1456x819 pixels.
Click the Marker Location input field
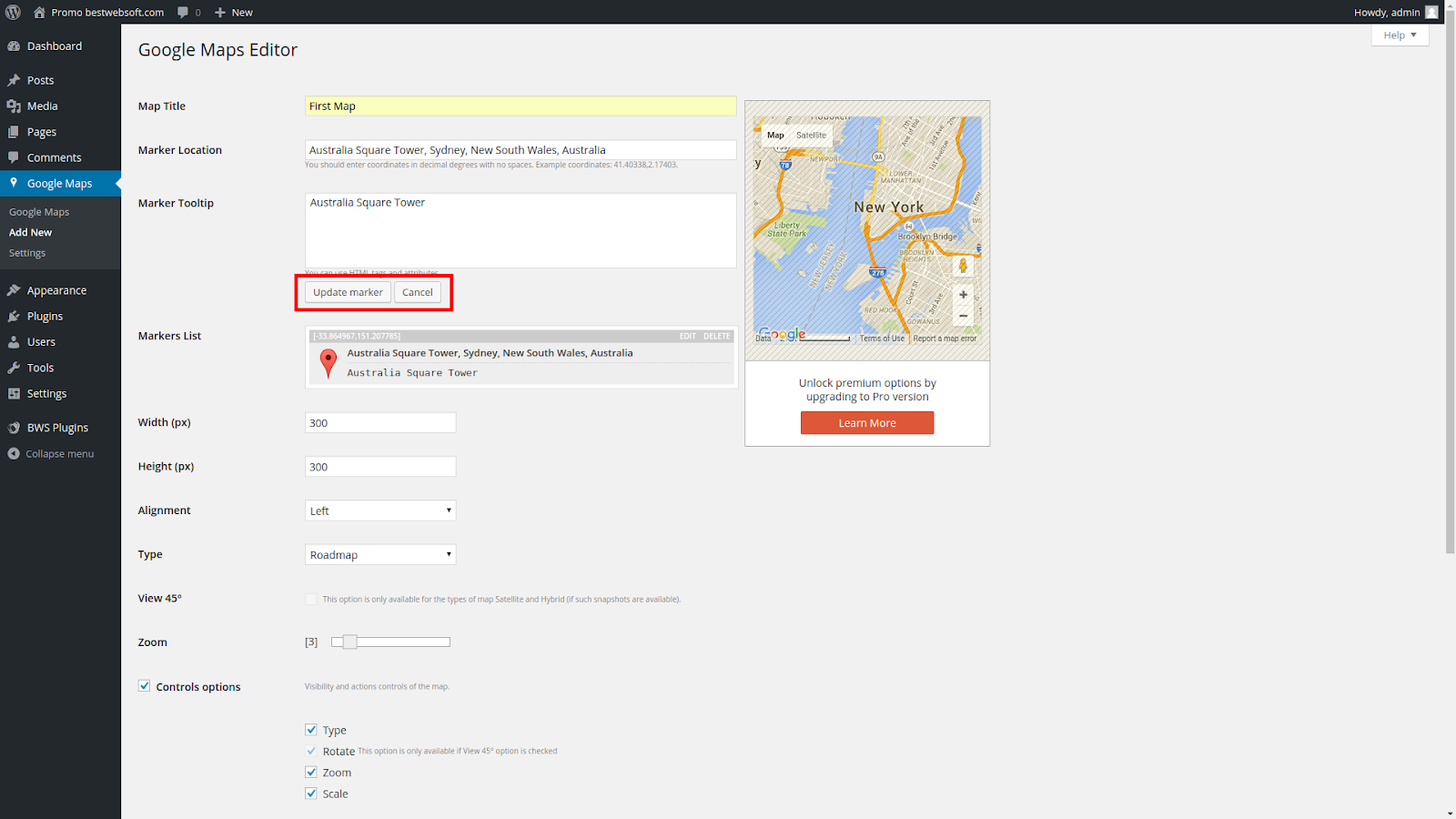521,150
